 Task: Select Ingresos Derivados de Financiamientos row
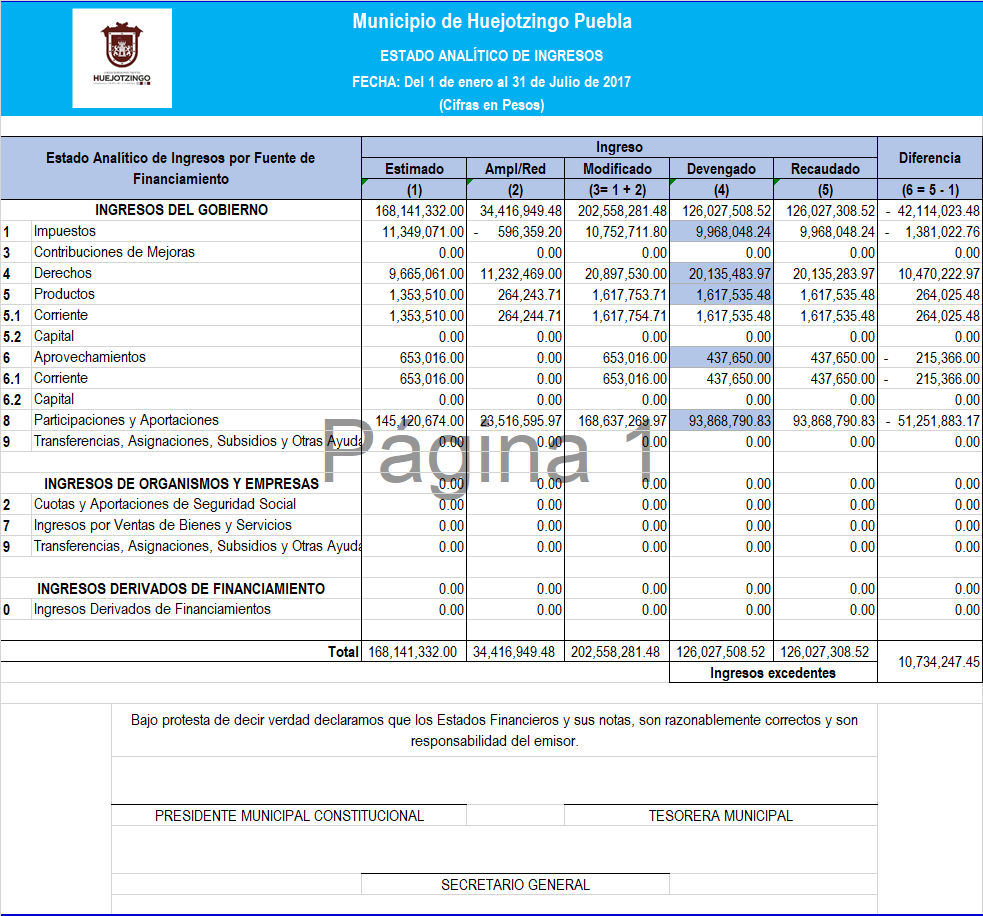pos(152,609)
